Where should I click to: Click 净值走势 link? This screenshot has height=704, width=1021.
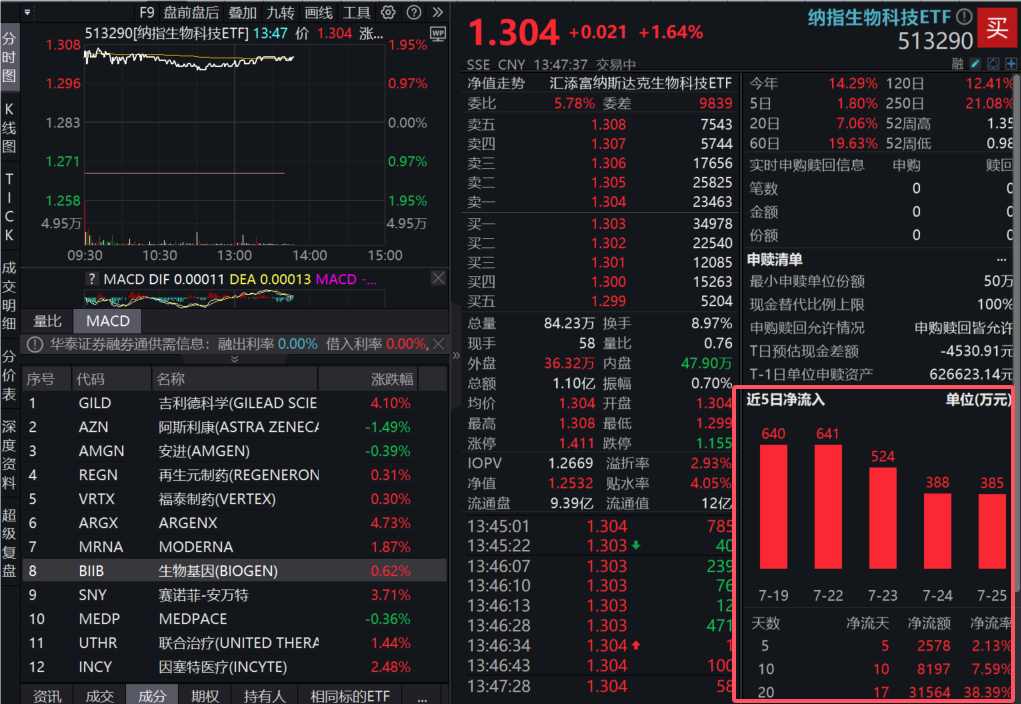tap(496, 83)
